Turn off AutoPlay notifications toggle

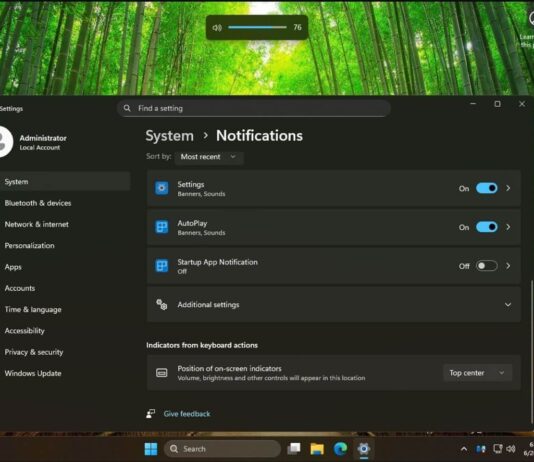(x=487, y=227)
